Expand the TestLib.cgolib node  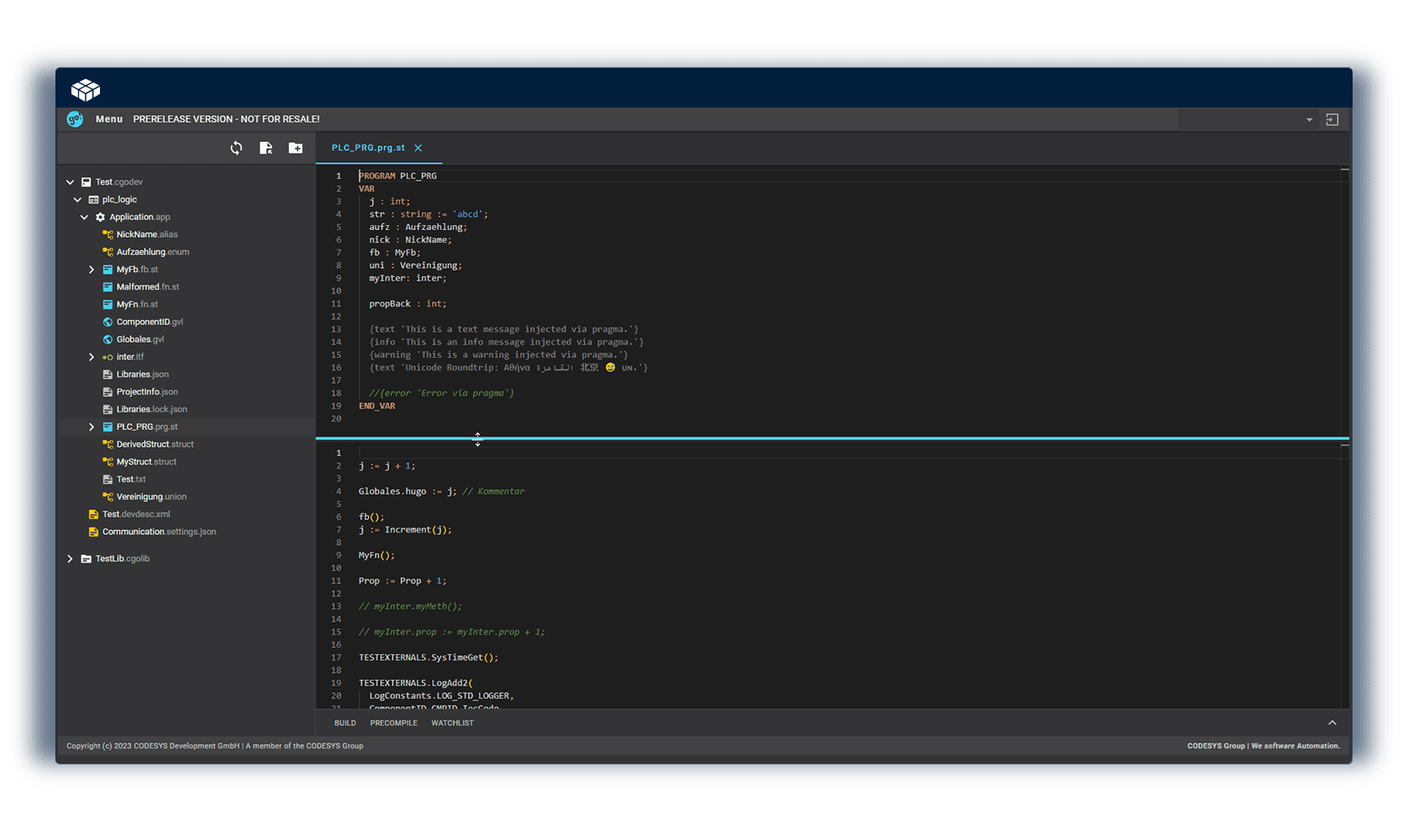point(71,559)
